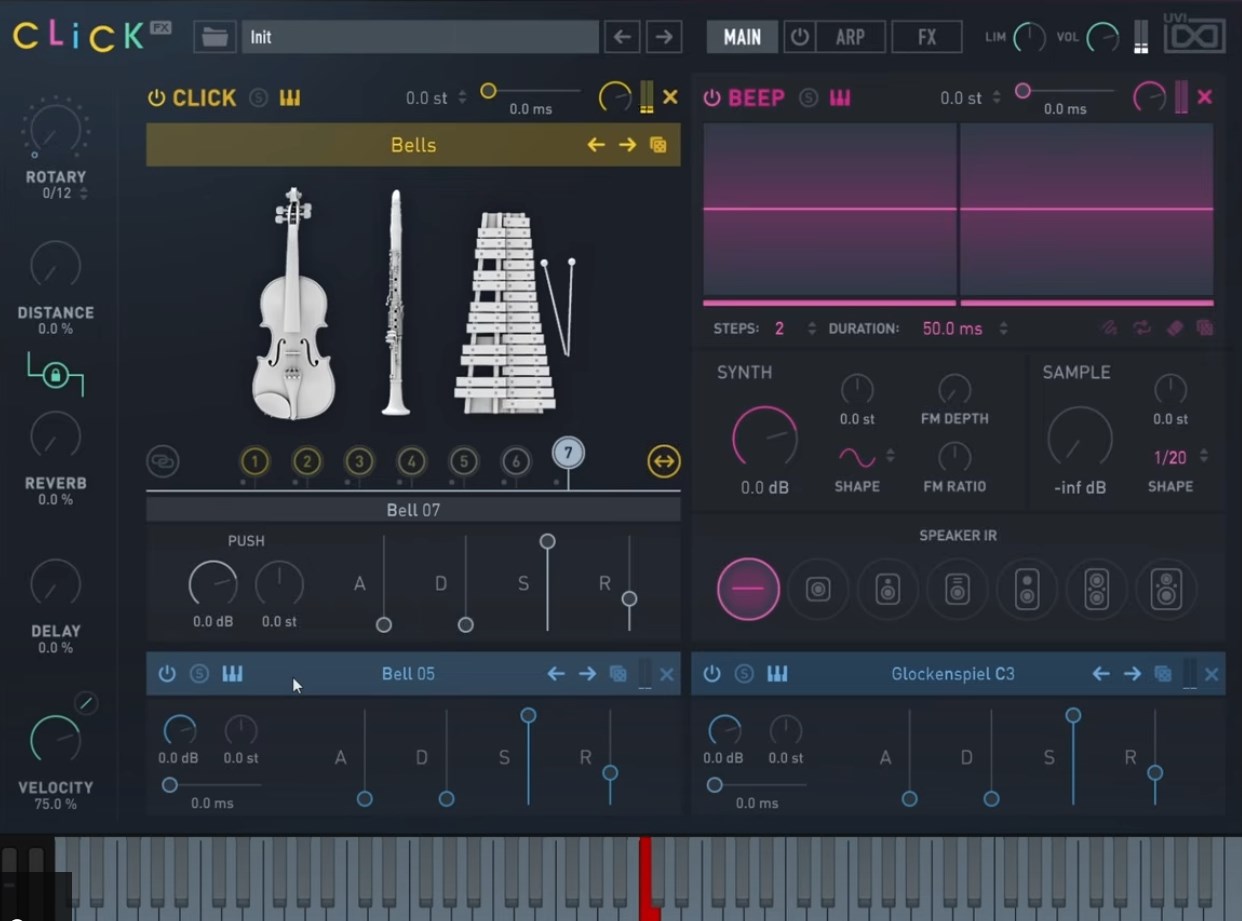
Task: Disable the BEEP layer power button
Action: click(711, 98)
